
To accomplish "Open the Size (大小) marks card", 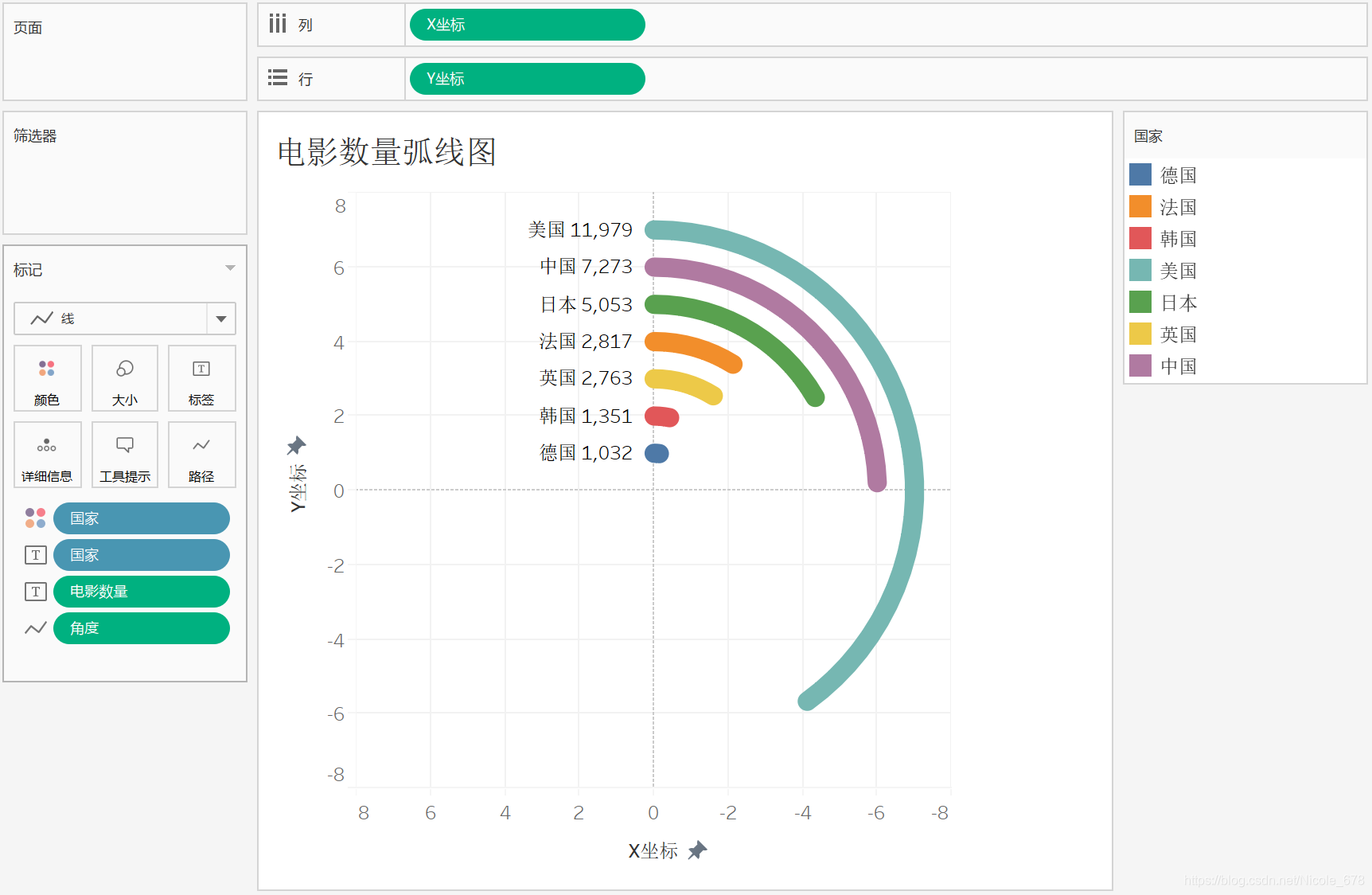I will (x=125, y=378).
